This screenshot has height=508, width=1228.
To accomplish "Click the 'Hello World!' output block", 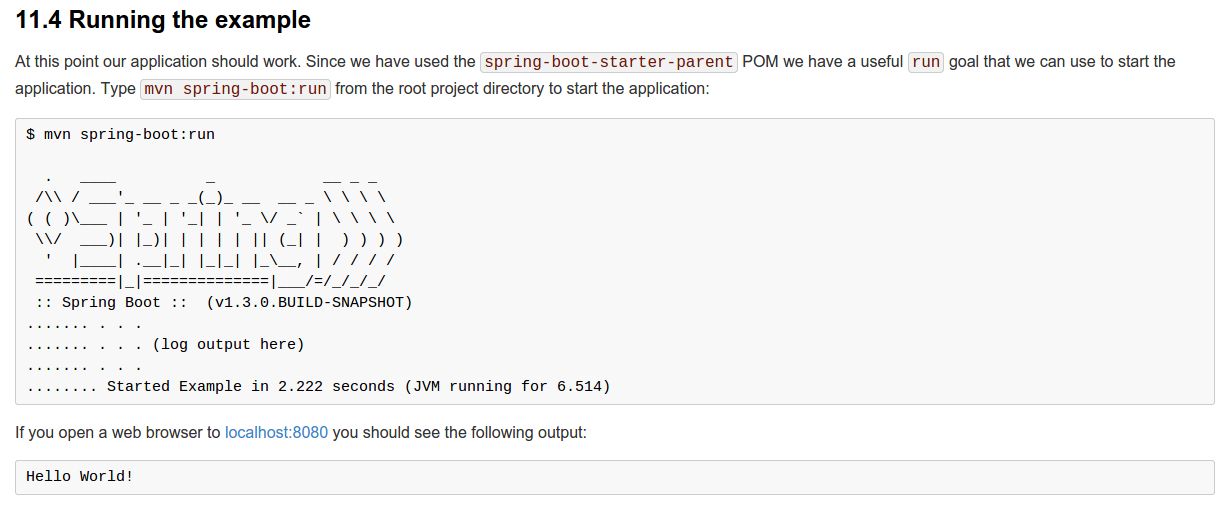I will coord(79,476).
